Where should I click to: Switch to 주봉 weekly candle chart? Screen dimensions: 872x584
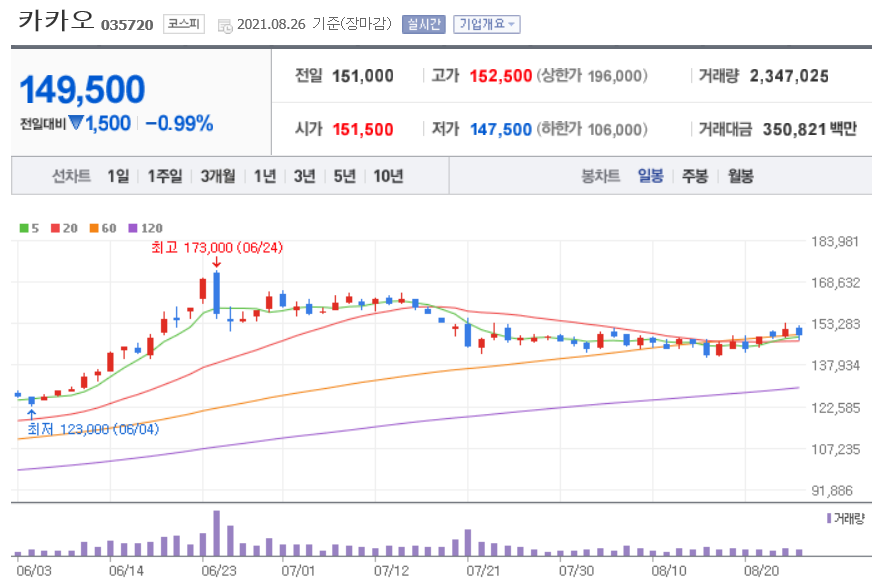point(695,176)
